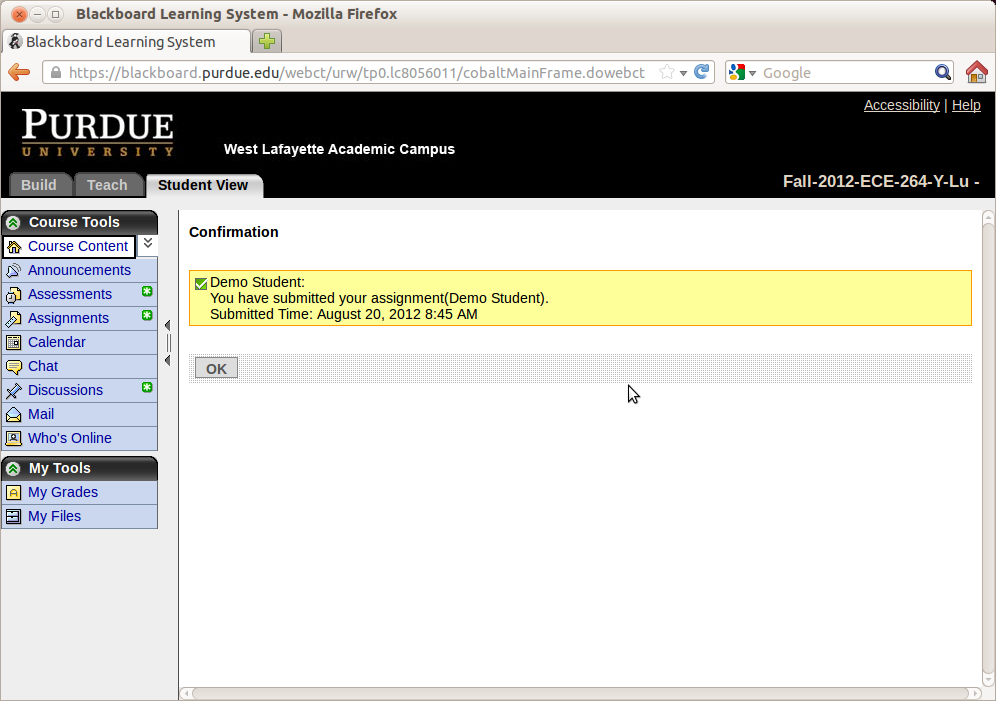This screenshot has width=996, height=701.
Task: Expand the Course Content double-chevron menu
Action: tap(148, 243)
